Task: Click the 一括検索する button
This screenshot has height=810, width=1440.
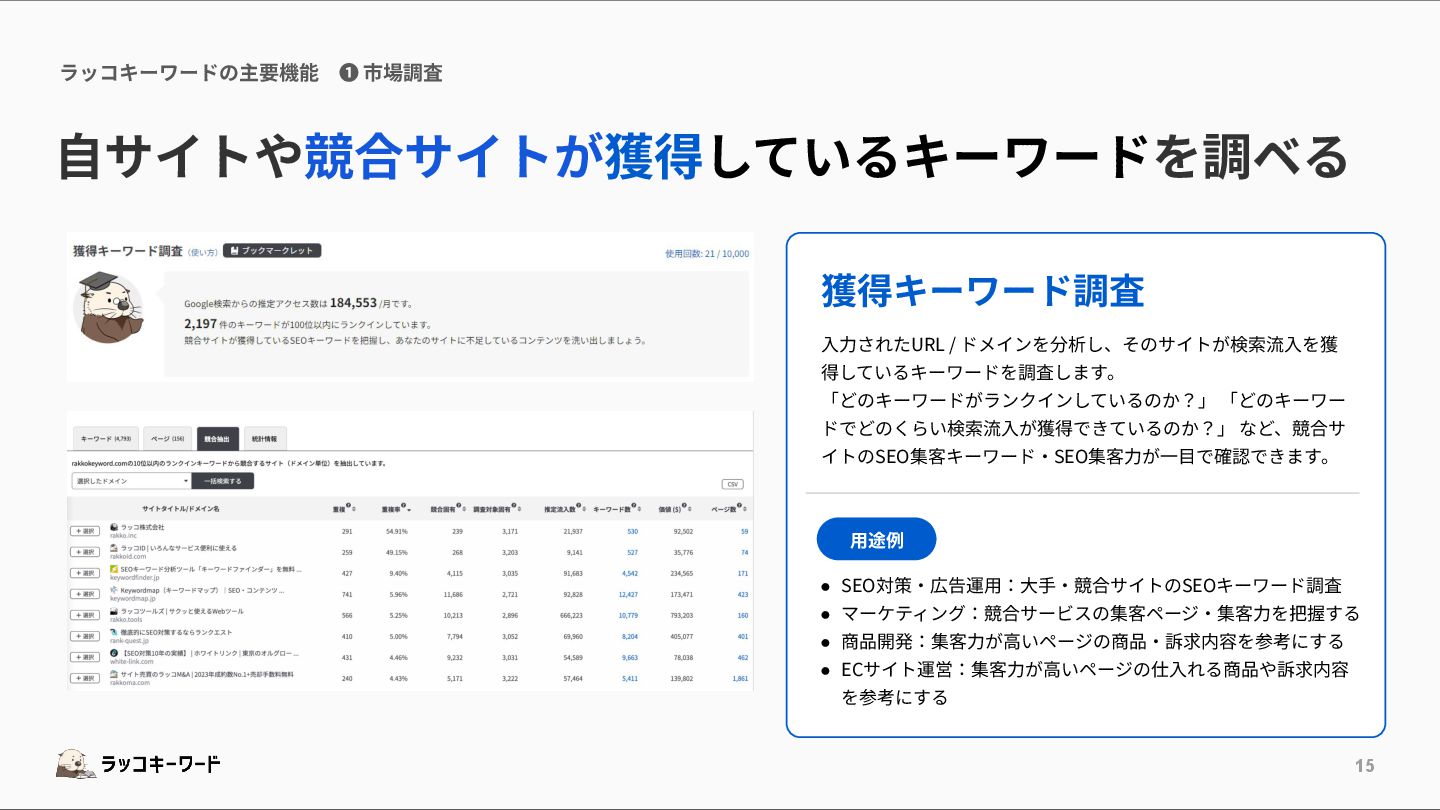Action: (222, 481)
